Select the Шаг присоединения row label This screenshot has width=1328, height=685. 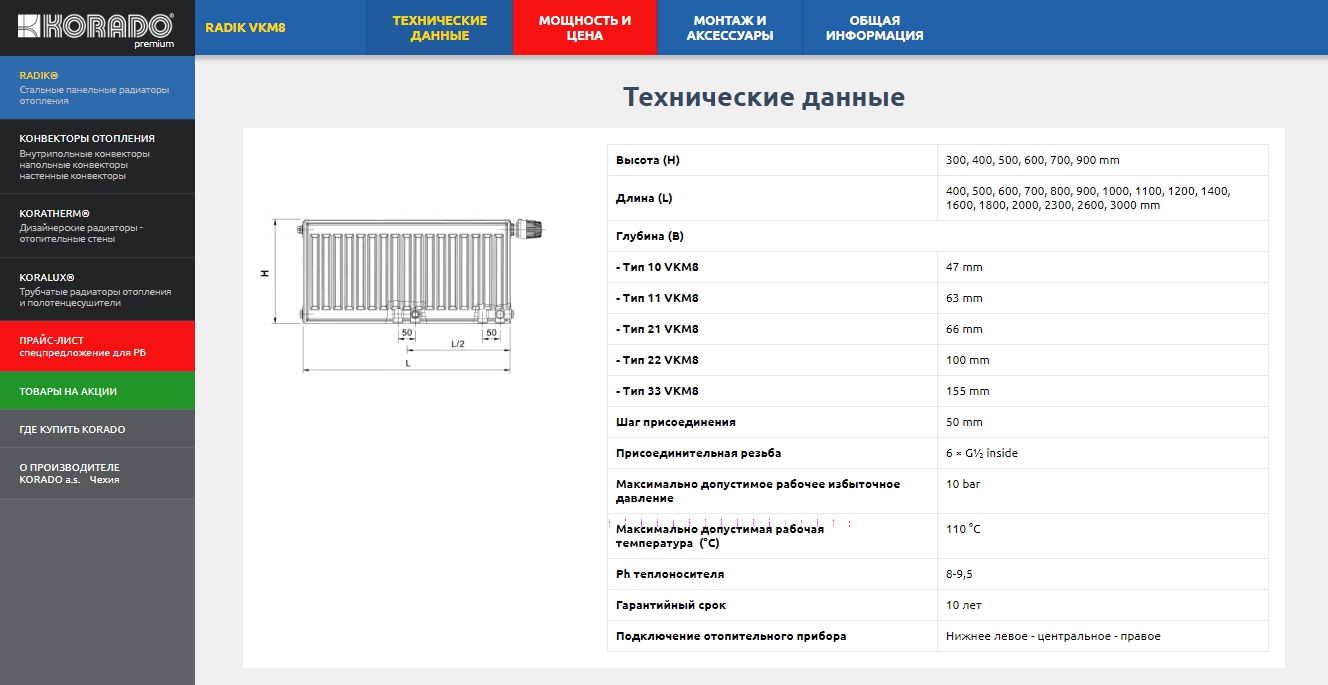(x=675, y=422)
